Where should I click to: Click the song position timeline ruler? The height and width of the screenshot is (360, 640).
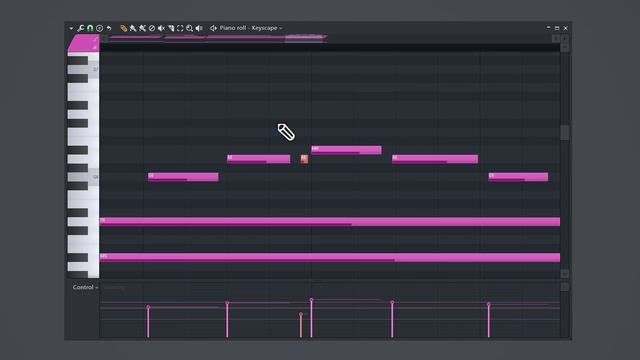pyautogui.click(x=330, y=47)
